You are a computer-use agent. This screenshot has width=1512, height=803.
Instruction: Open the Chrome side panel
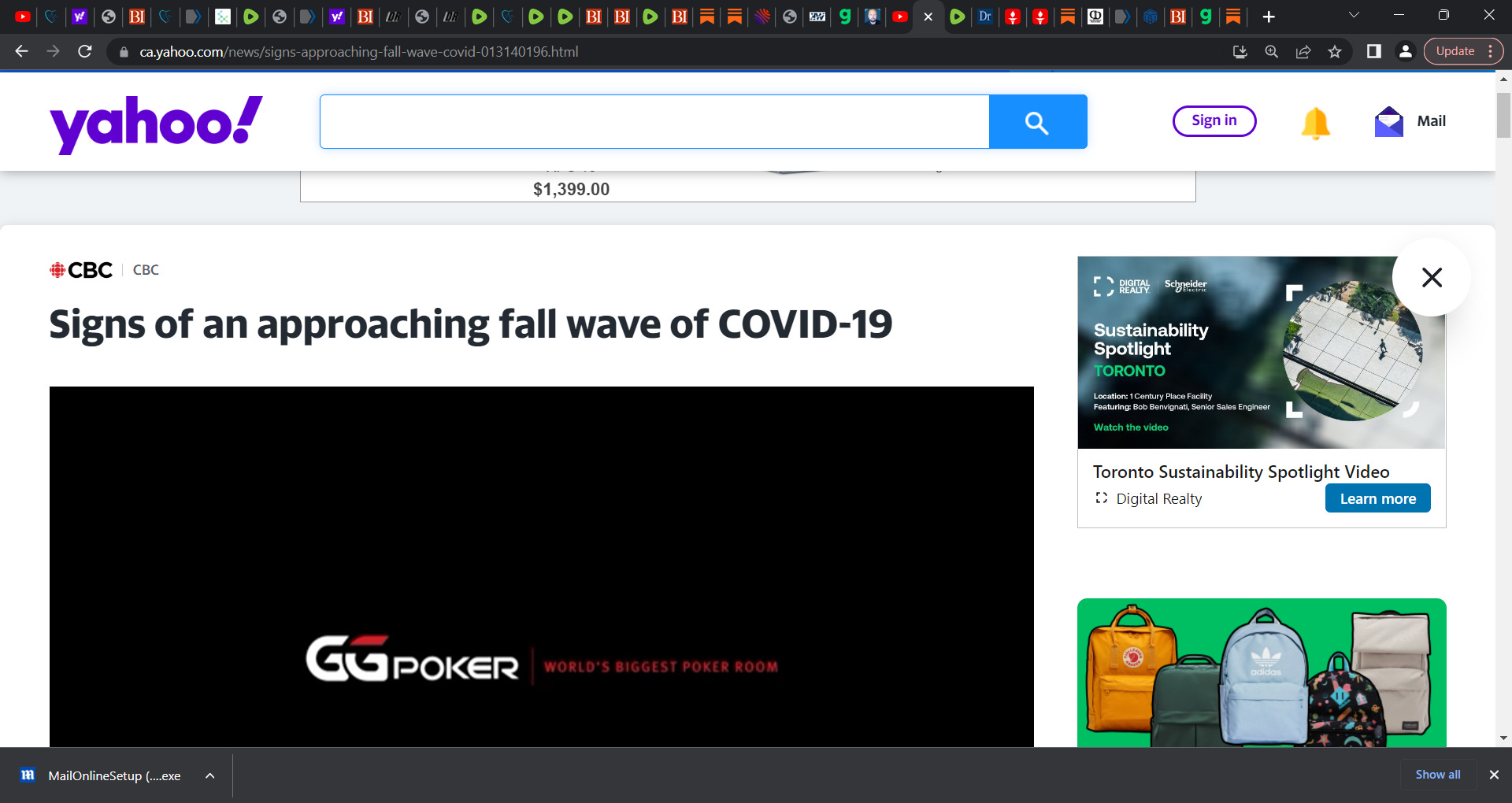pos(1373,51)
